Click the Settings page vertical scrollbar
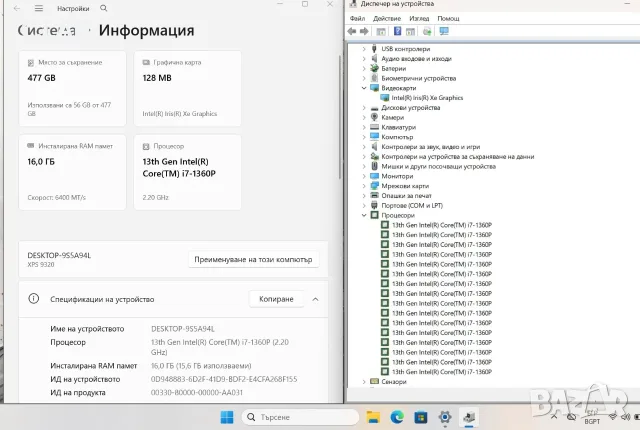The width and height of the screenshot is (640, 430). (340, 117)
